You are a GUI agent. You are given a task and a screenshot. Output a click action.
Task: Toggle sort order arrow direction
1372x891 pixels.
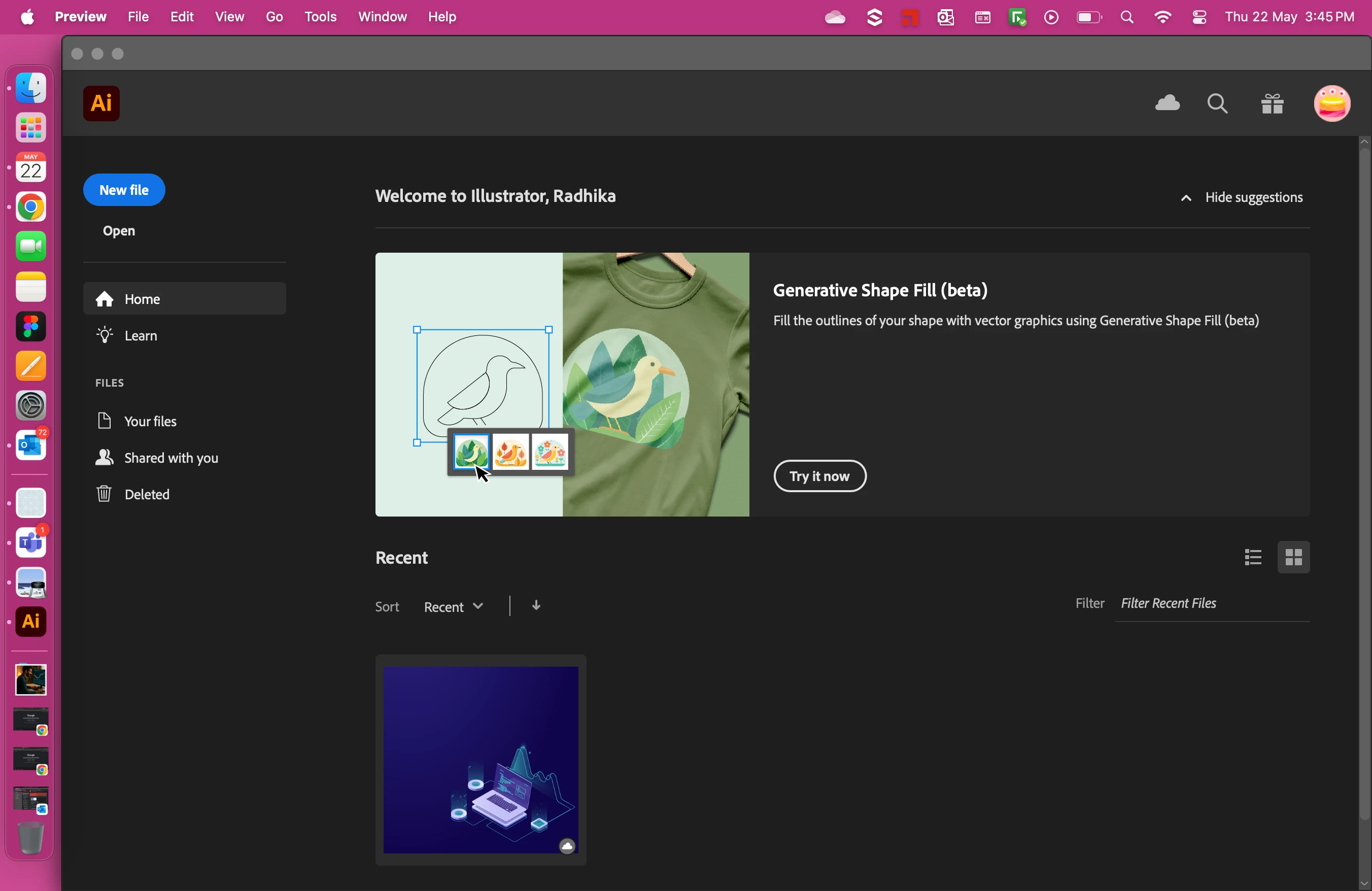pyautogui.click(x=536, y=606)
